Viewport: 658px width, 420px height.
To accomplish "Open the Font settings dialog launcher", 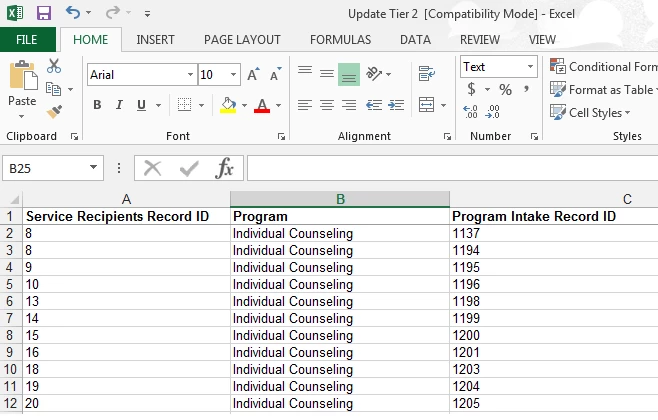I will click(x=281, y=136).
